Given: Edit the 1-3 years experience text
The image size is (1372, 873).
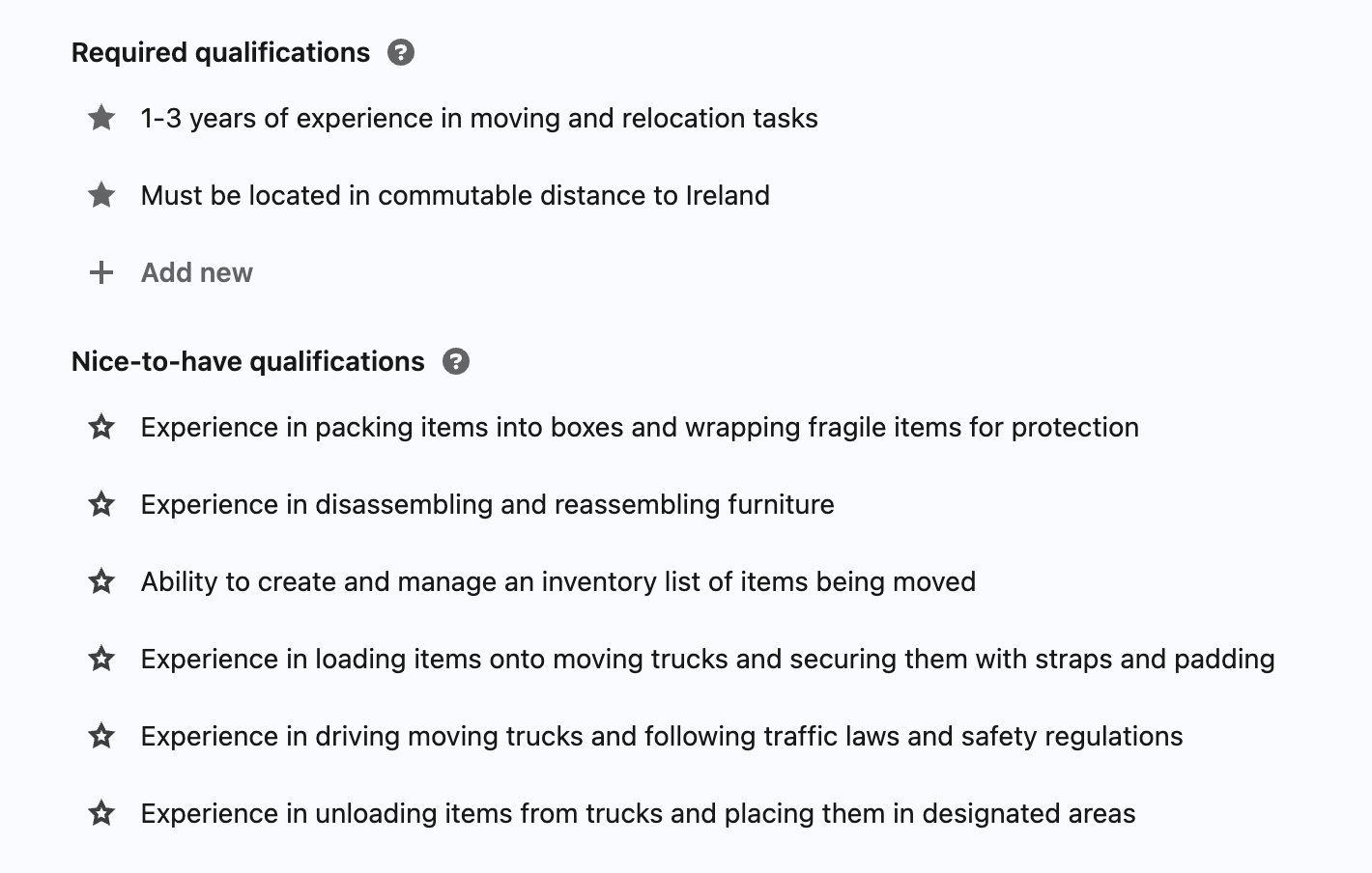Looking at the screenshot, I should (479, 118).
